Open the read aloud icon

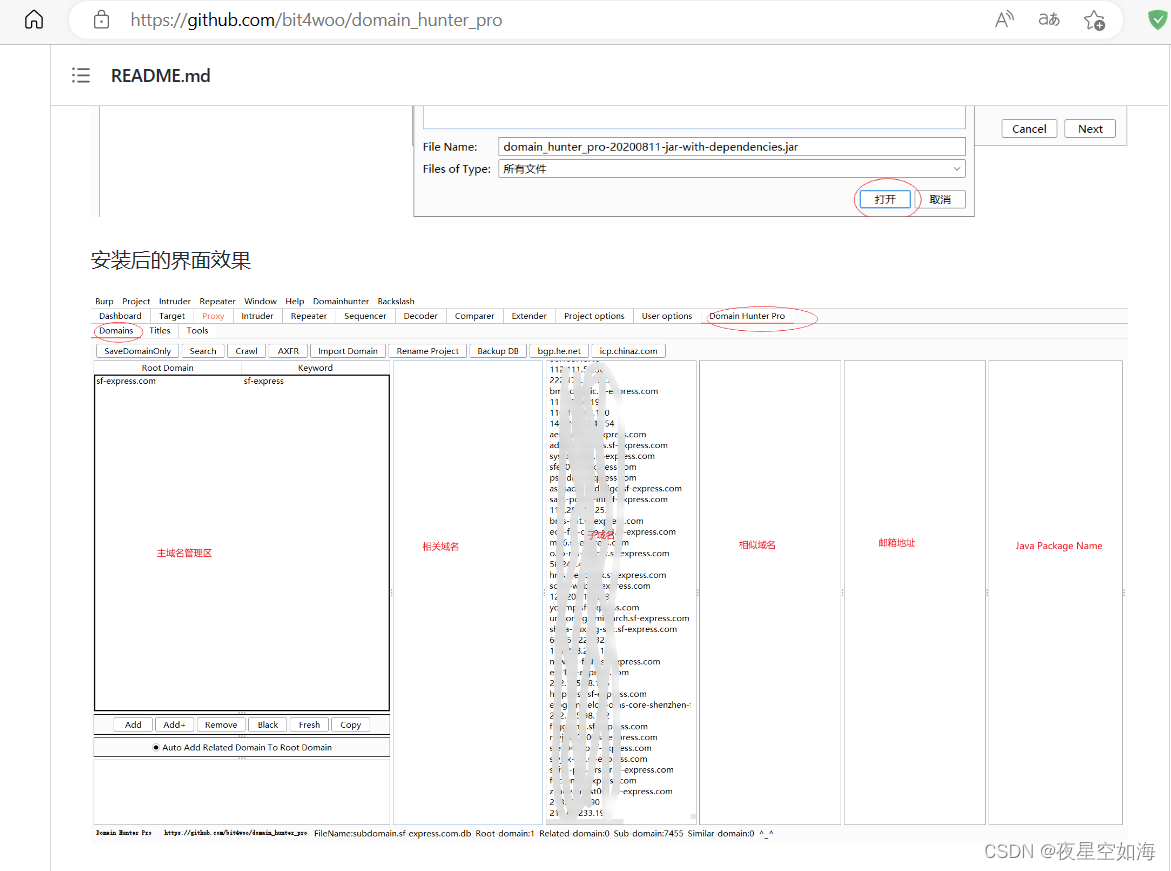click(1004, 20)
